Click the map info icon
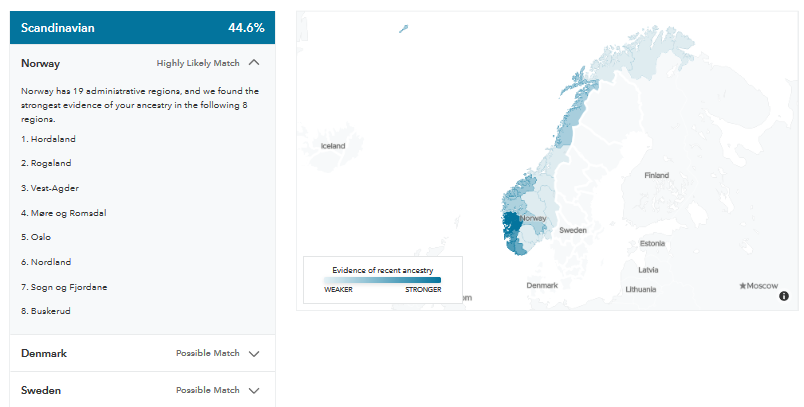 (x=783, y=296)
